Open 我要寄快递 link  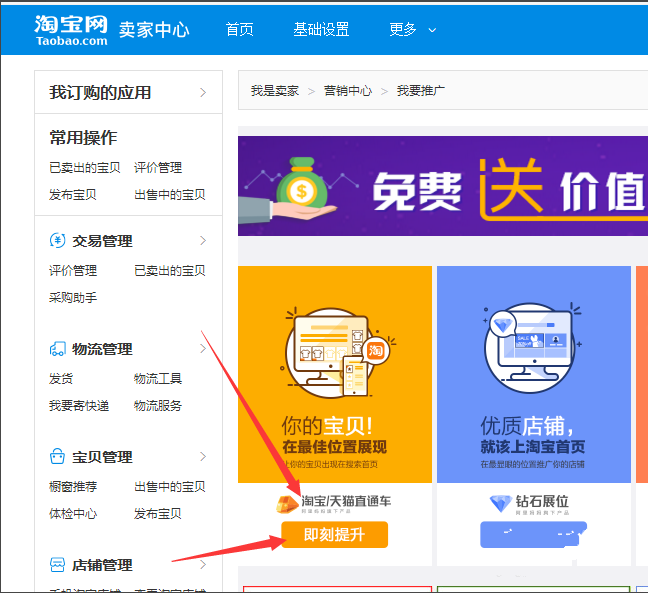(79, 405)
